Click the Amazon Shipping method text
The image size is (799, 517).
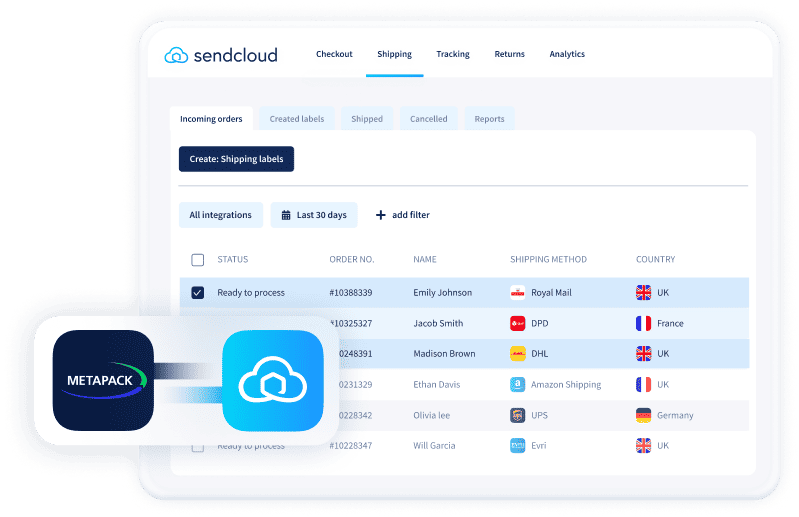pyautogui.click(x=566, y=385)
